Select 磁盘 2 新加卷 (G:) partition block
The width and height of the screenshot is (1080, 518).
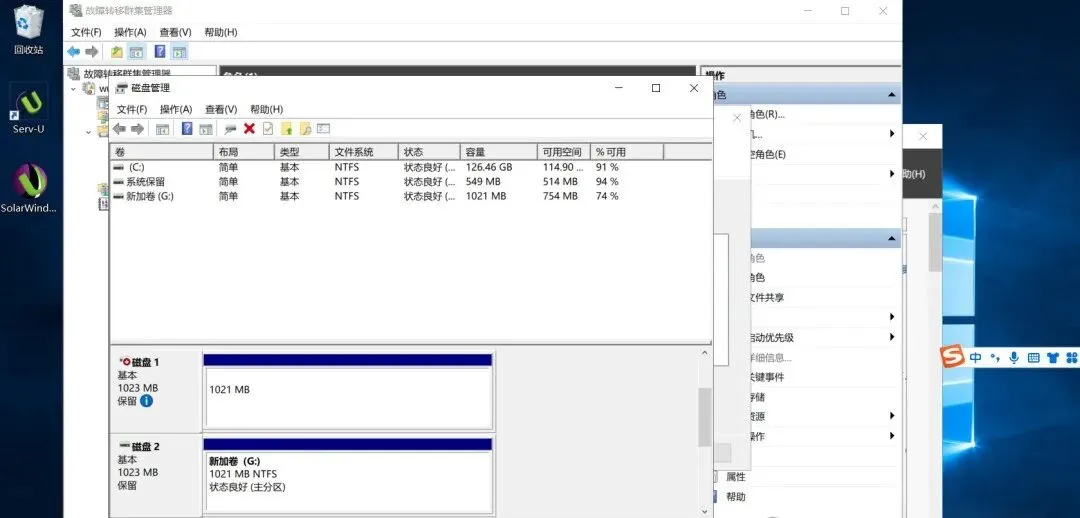348,477
